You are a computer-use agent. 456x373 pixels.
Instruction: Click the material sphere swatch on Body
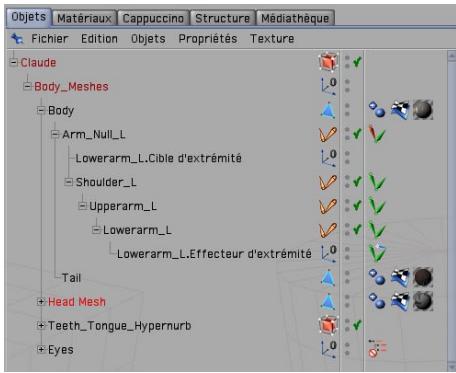[x=423, y=110]
